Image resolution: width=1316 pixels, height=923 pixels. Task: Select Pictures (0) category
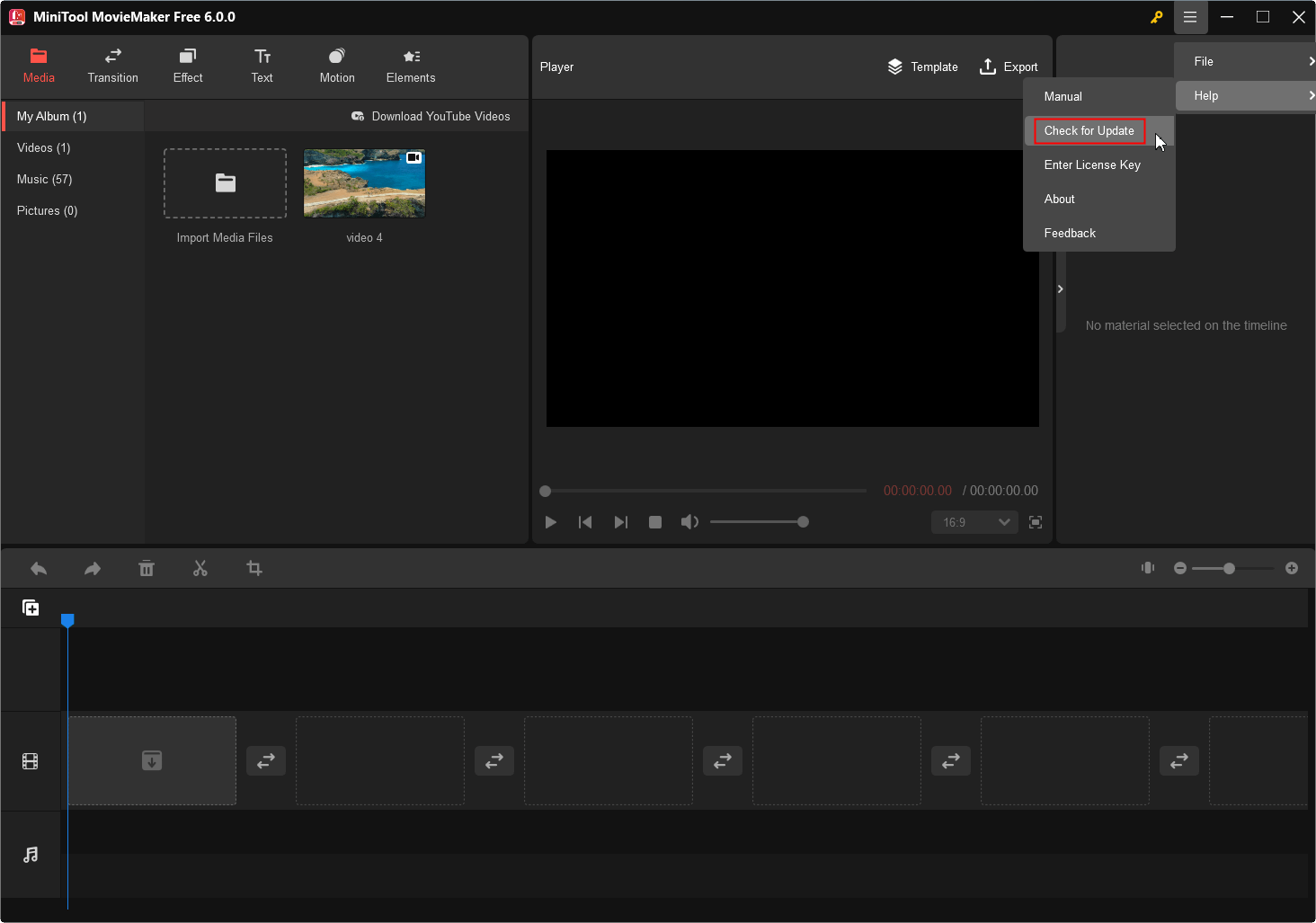coord(73,210)
